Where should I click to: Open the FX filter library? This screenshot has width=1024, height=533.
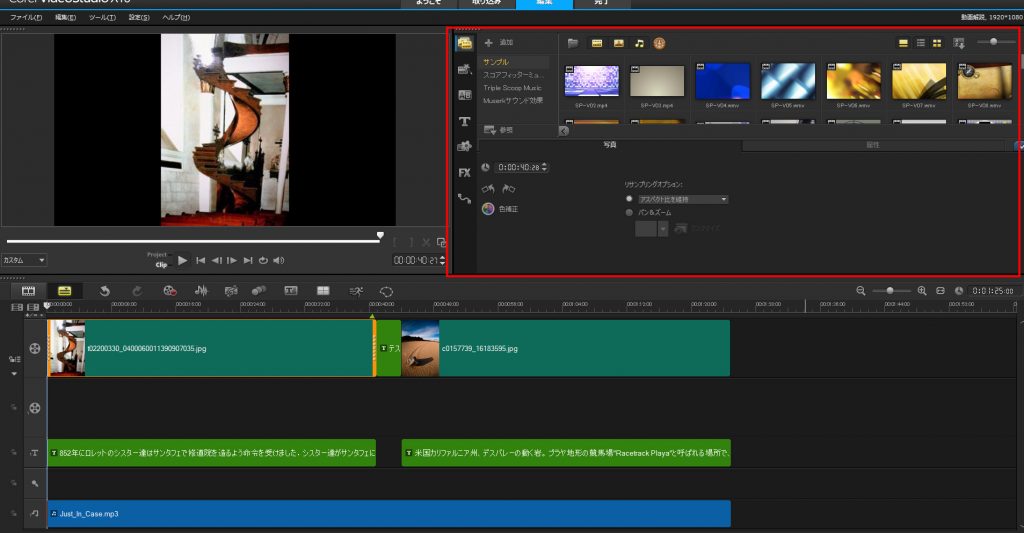[464, 172]
